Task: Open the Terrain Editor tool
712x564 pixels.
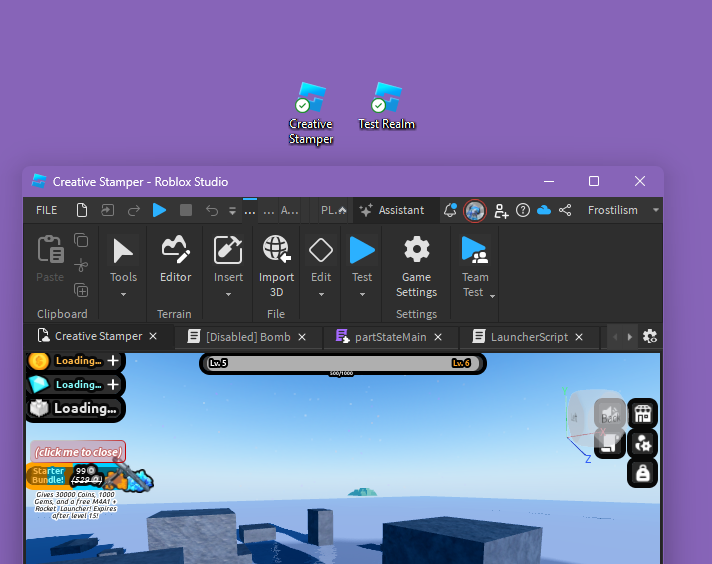Action: (x=175, y=258)
